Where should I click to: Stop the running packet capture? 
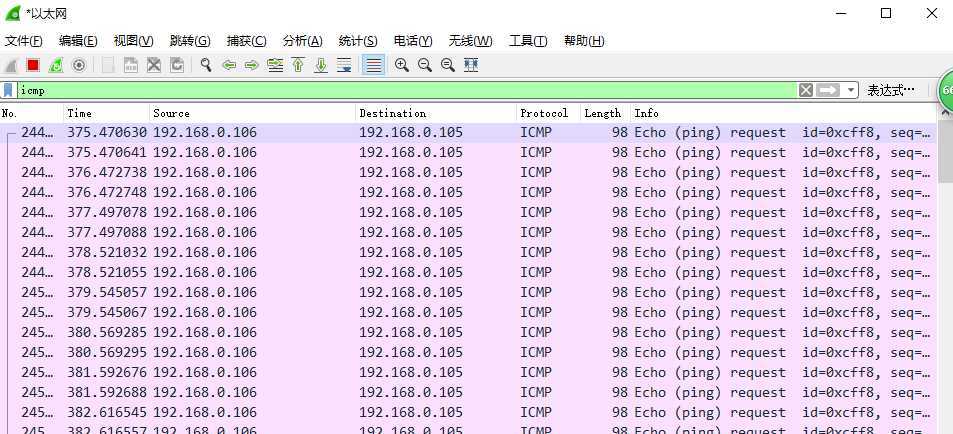click(x=33, y=65)
